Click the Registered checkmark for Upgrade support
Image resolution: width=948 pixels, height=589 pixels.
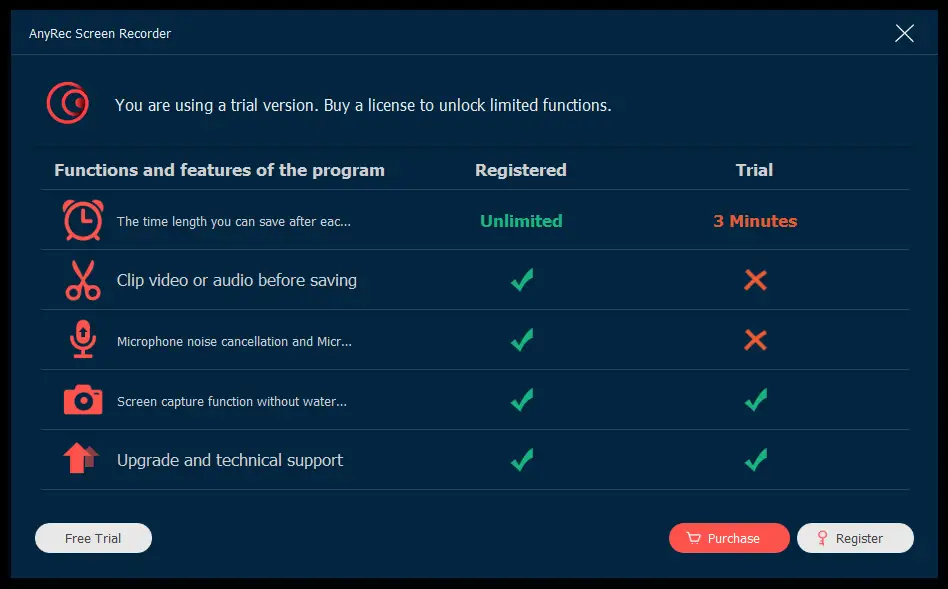(522, 460)
